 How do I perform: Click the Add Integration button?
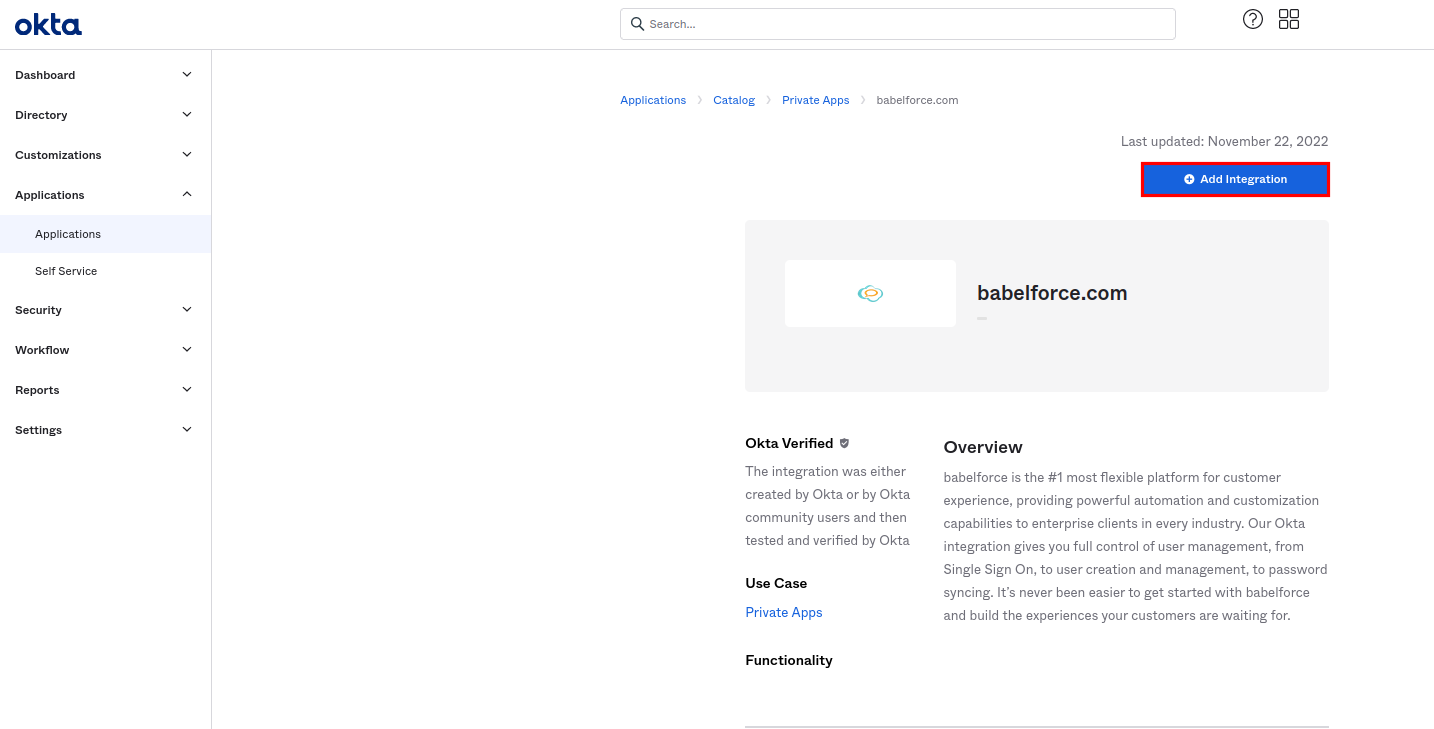1235,179
